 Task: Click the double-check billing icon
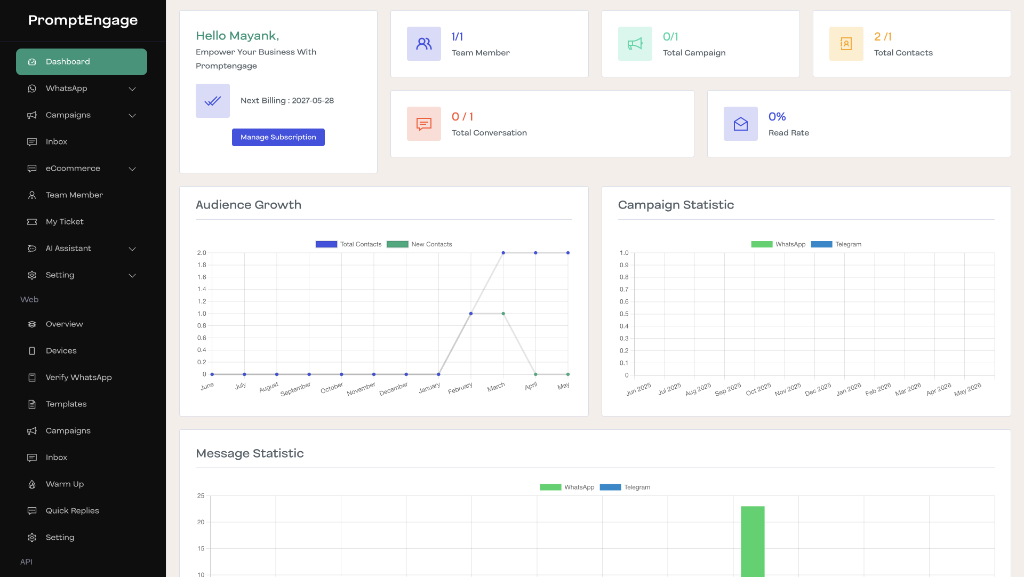coord(213,101)
